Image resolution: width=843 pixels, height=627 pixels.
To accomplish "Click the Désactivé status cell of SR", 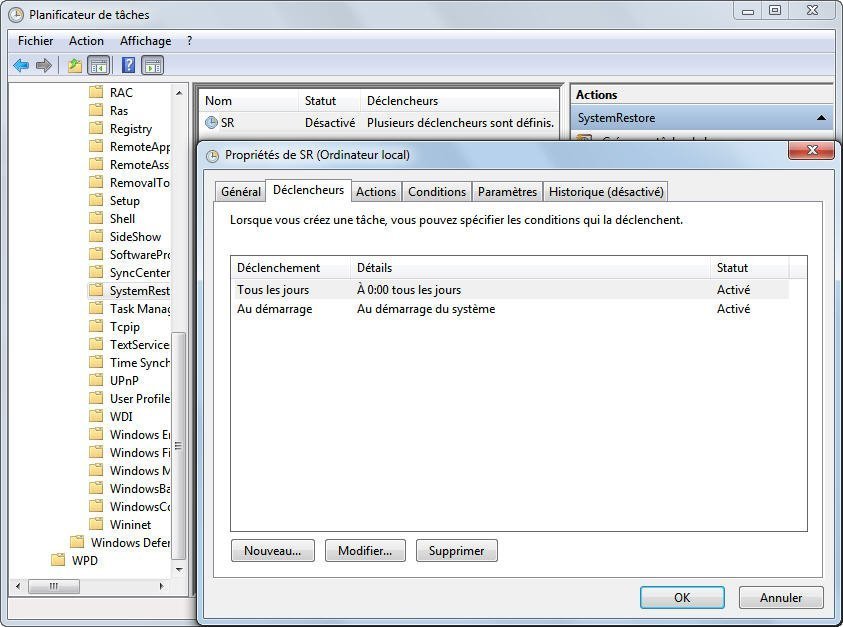I will point(330,123).
